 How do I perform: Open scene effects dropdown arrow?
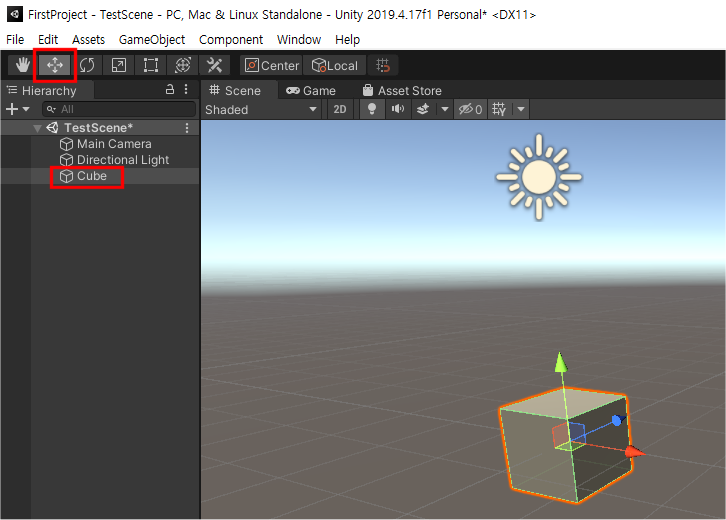444,110
